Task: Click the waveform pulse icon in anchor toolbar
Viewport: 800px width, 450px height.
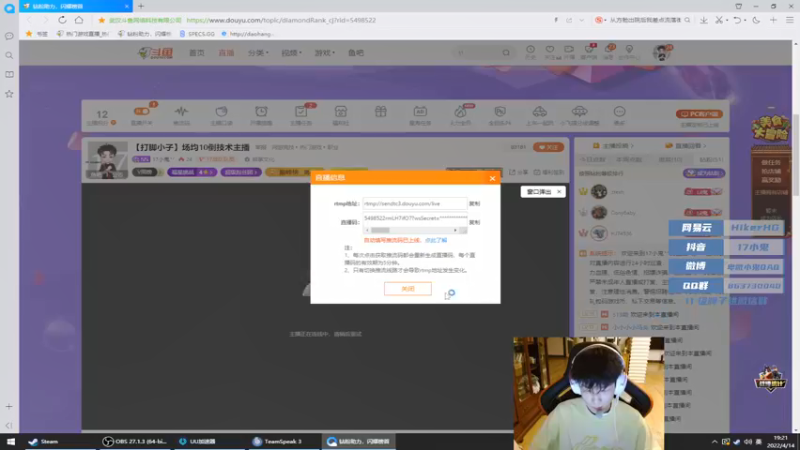Action: pyautogui.click(x=181, y=111)
